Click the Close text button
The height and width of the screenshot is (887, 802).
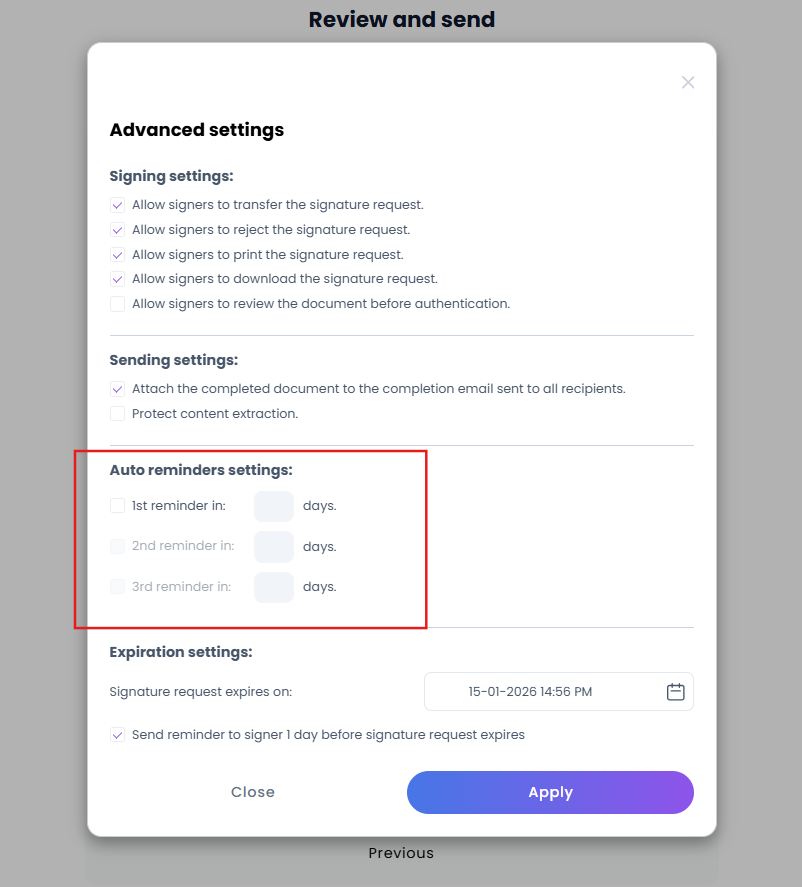click(253, 792)
